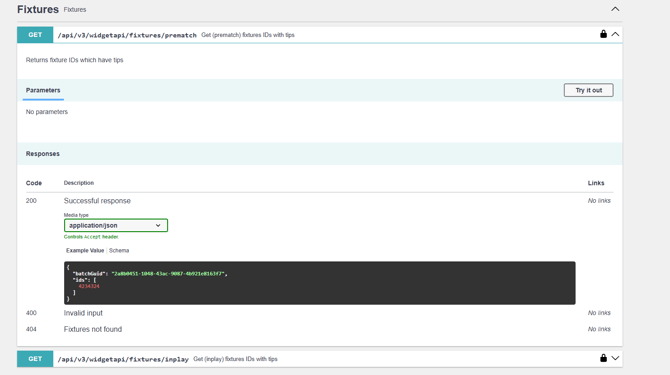Viewport: 670px width, 375px height.
Task: Click 'Invalid input' description
Action: (83, 313)
